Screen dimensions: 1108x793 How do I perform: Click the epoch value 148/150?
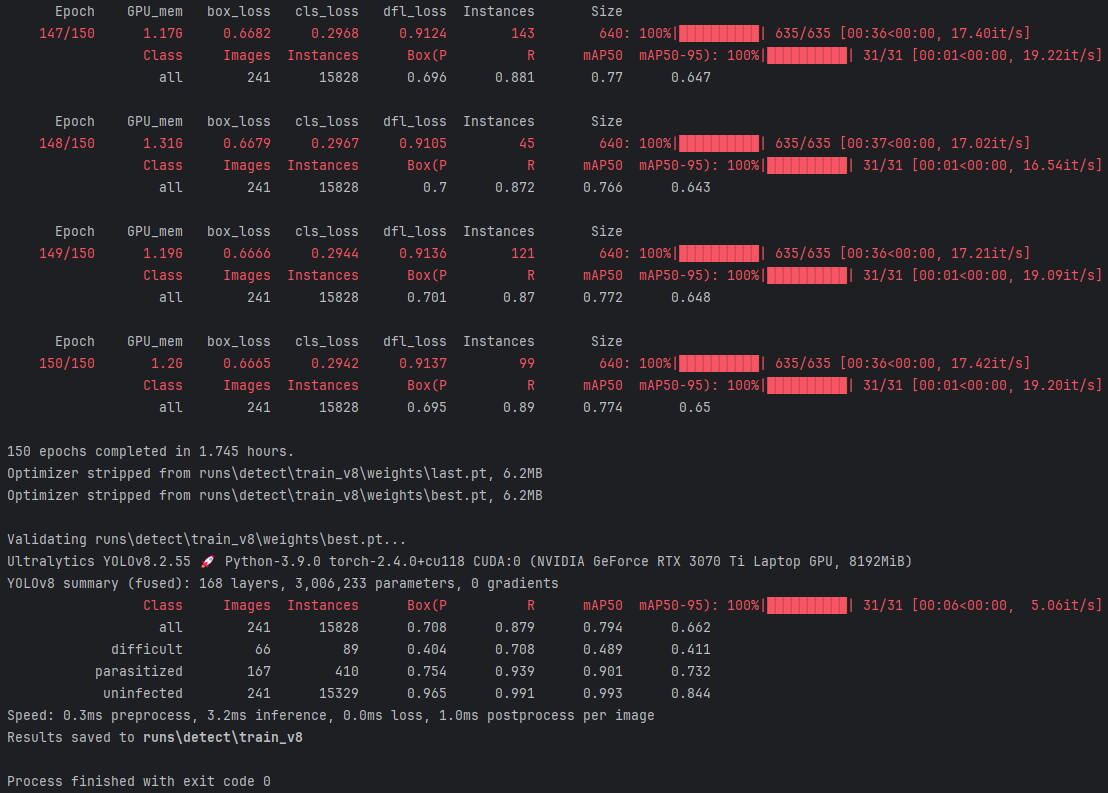(x=66, y=143)
